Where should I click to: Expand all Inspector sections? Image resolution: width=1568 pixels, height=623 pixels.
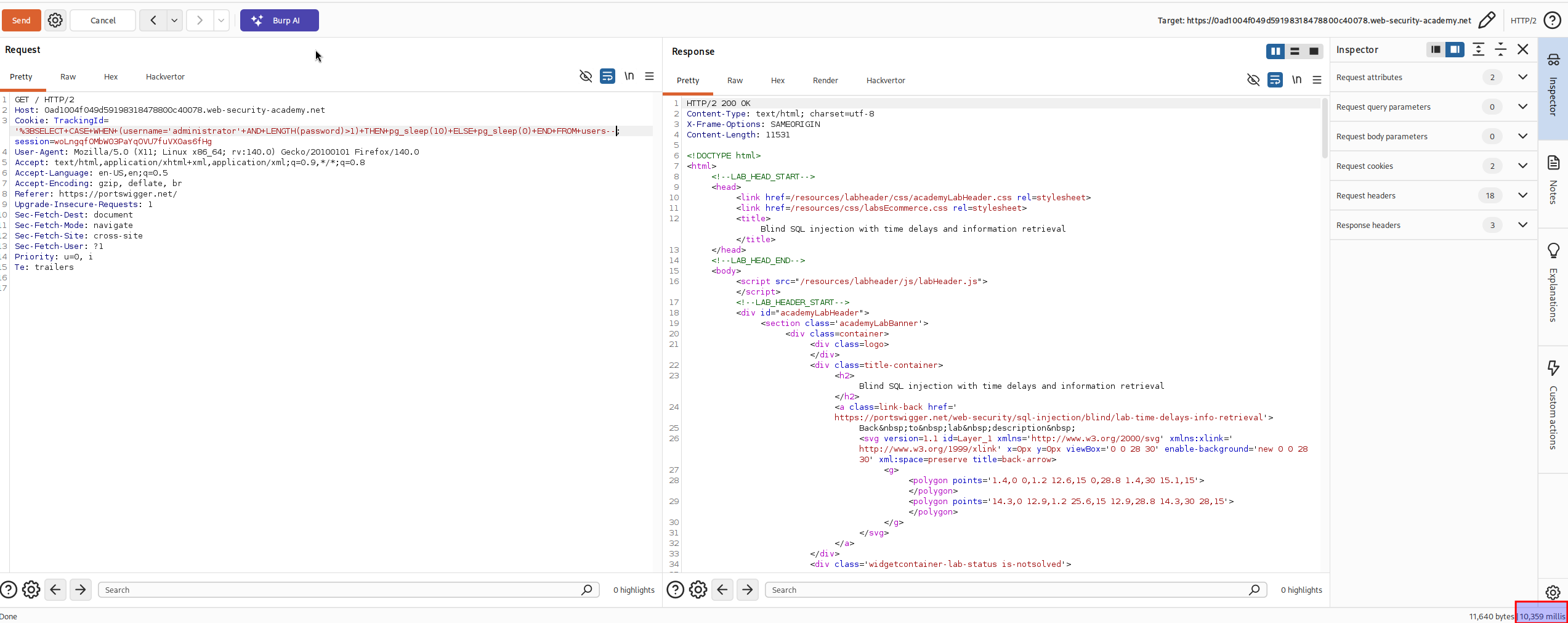click(x=1478, y=49)
